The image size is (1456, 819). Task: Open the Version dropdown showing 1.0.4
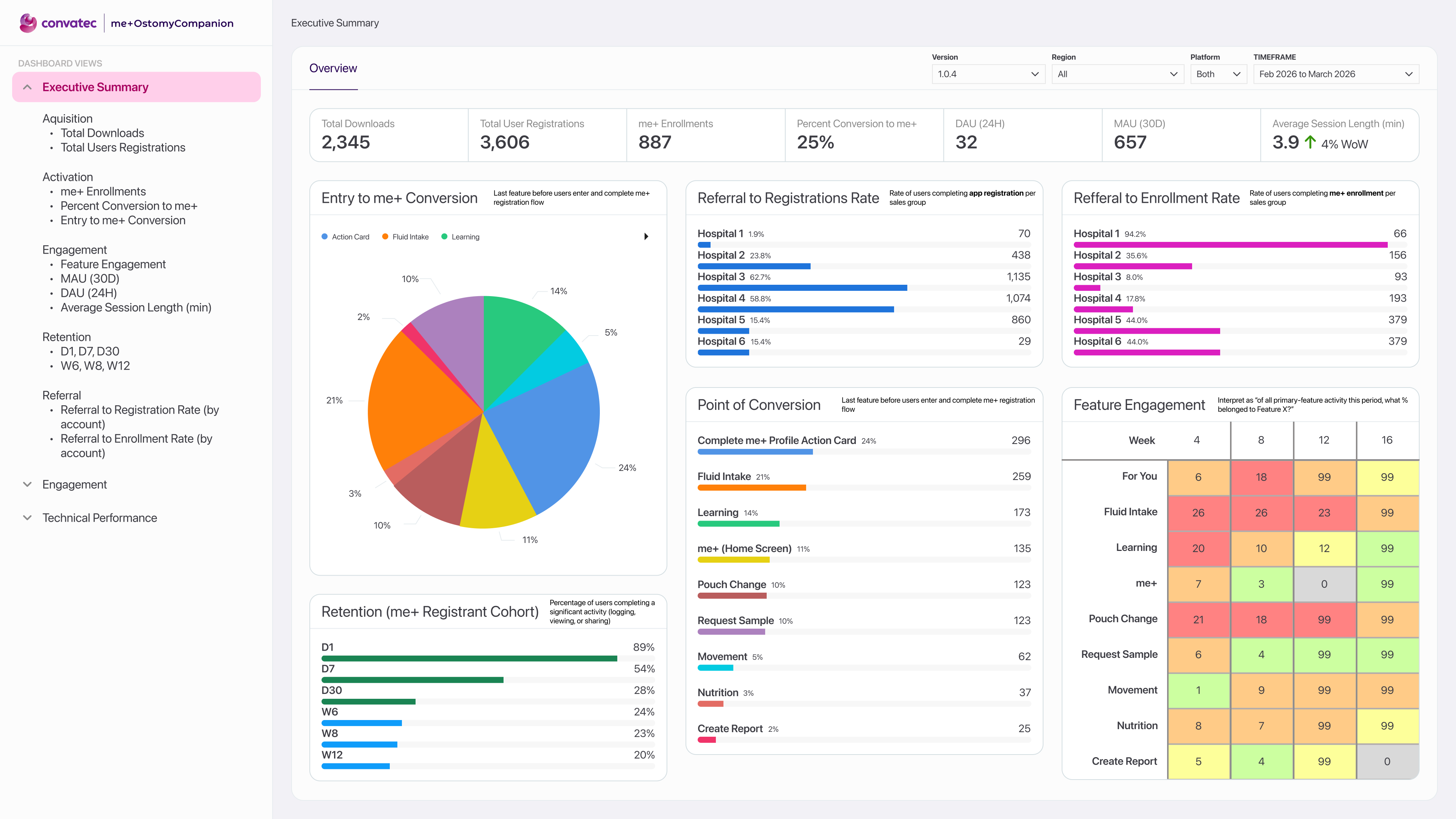988,74
